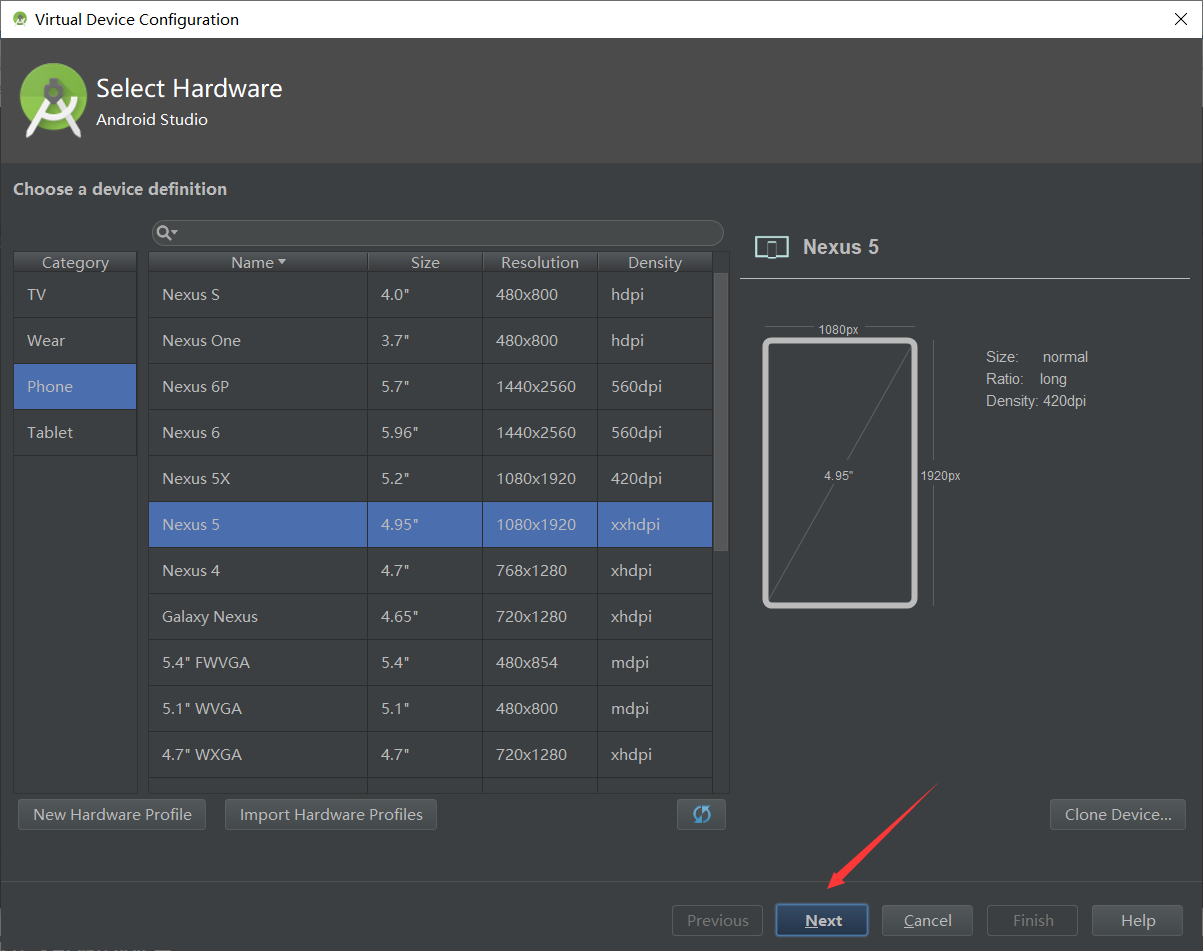Select the Nexus 4 device row
The height and width of the screenshot is (951, 1203).
point(431,571)
